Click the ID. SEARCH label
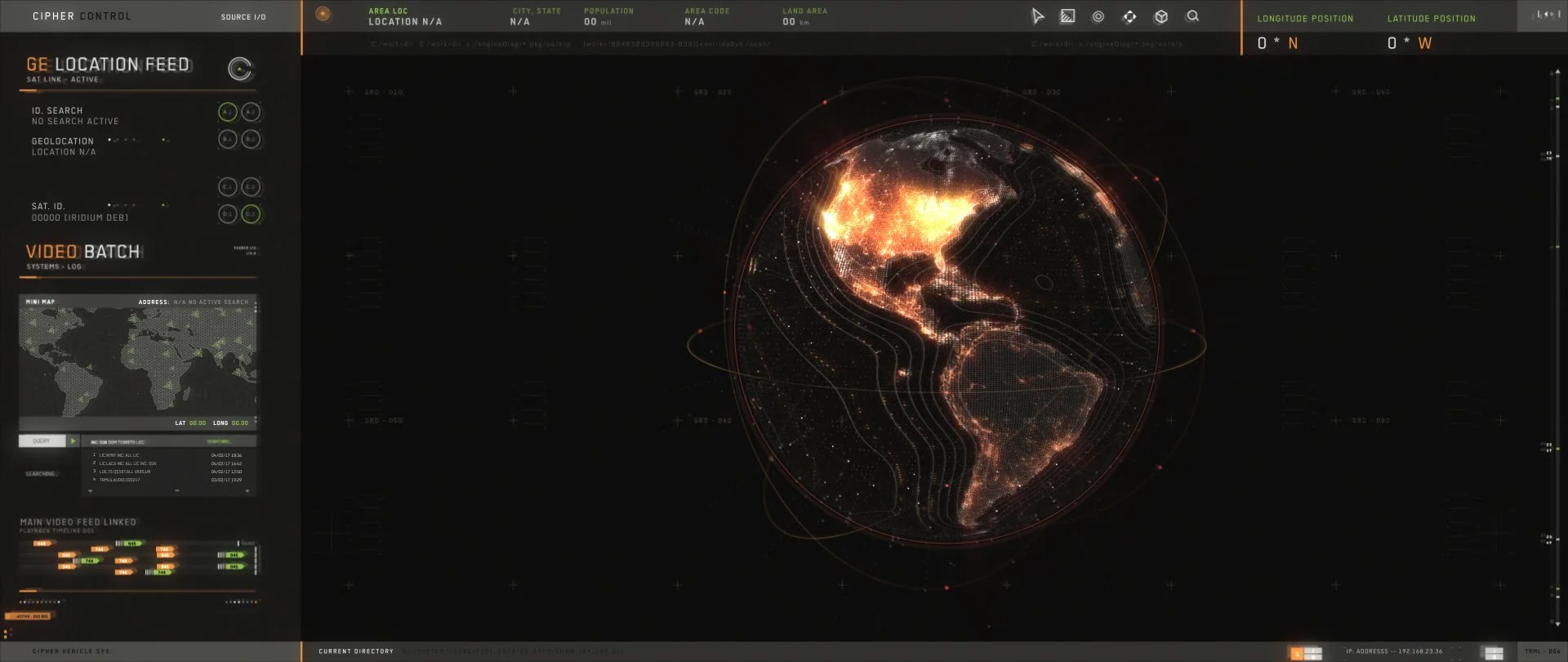The image size is (1568, 662). (x=57, y=110)
